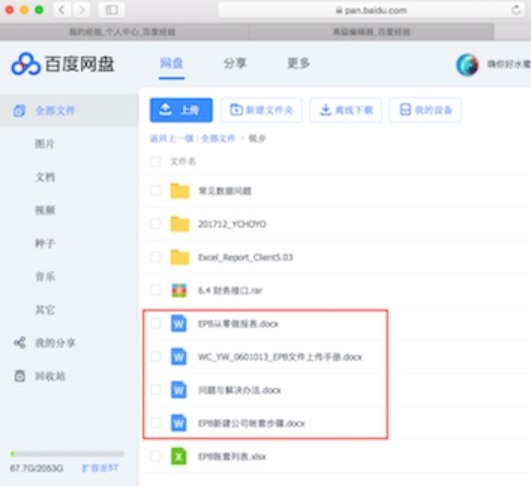Reload the page with the refresh icon

click(x=516, y=10)
